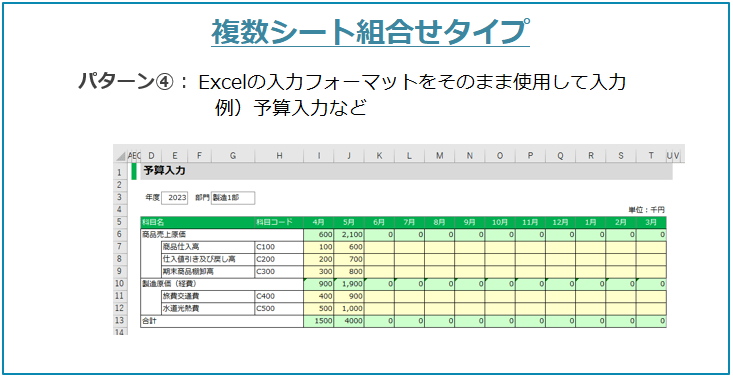733x378 pixels.
Task: Select column header H
Action: [279, 156]
